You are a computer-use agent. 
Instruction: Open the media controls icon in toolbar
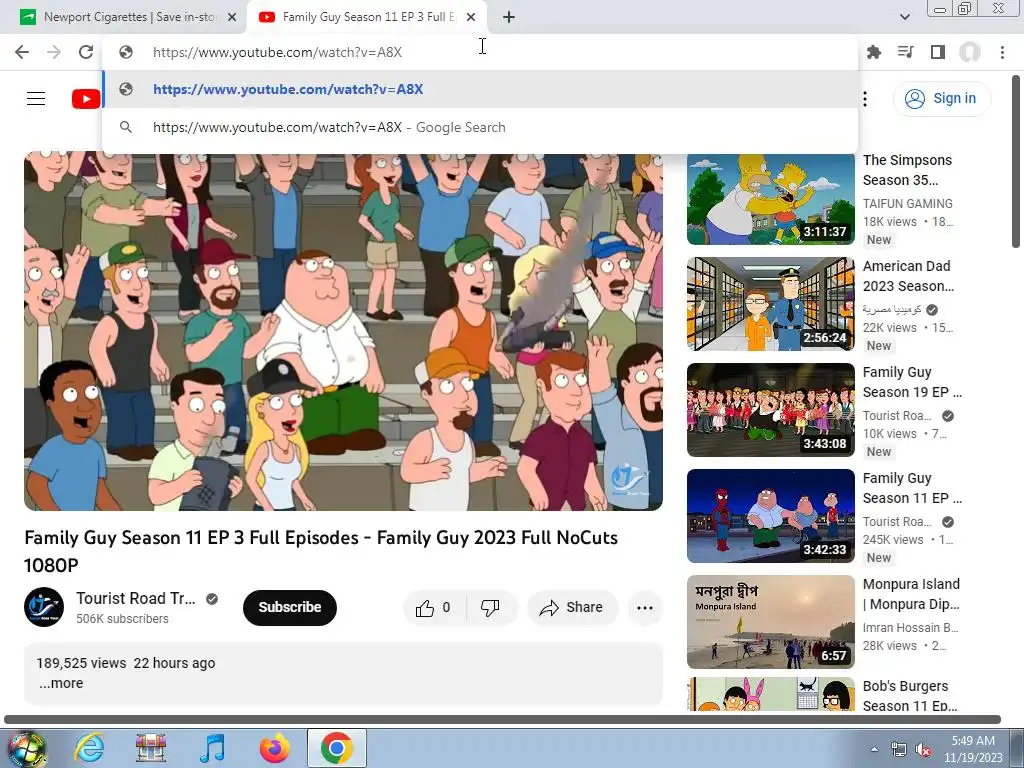click(x=906, y=52)
